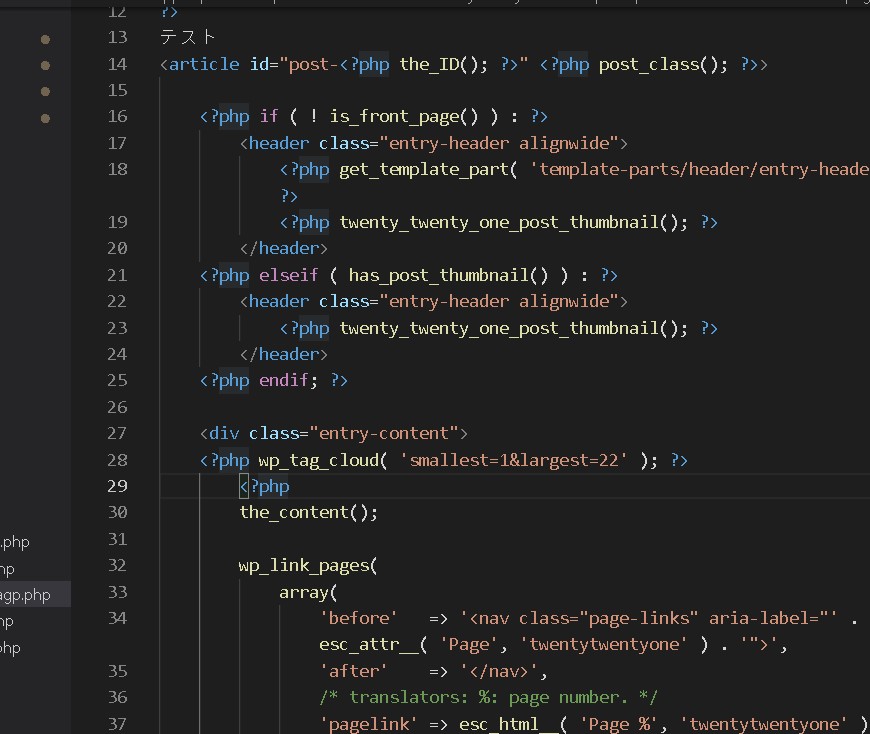The width and height of the screenshot is (870, 734).
Task: Click line number 34 in the gutter
Action: (116, 618)
